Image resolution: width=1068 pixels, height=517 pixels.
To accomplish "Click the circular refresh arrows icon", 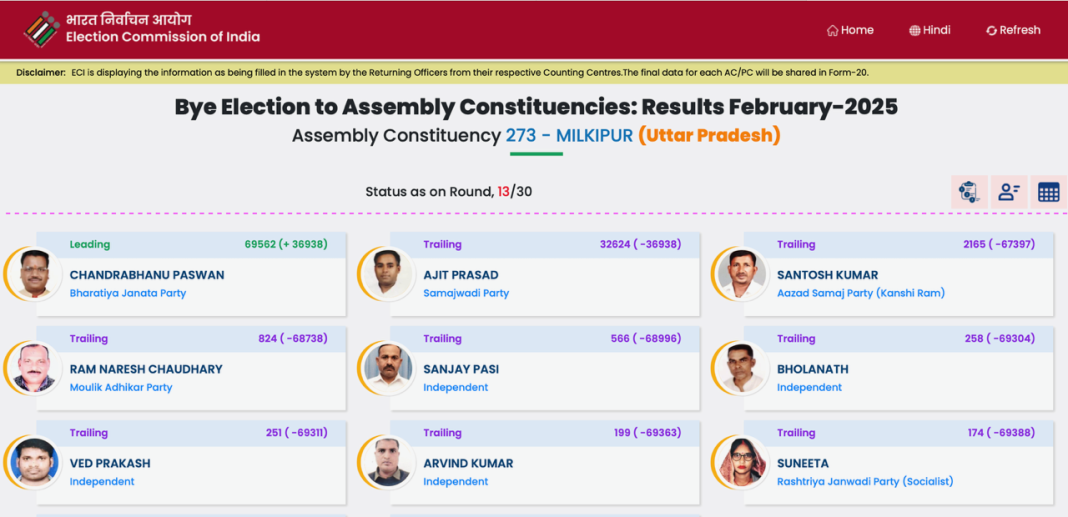I will click(x=992, y=31).
